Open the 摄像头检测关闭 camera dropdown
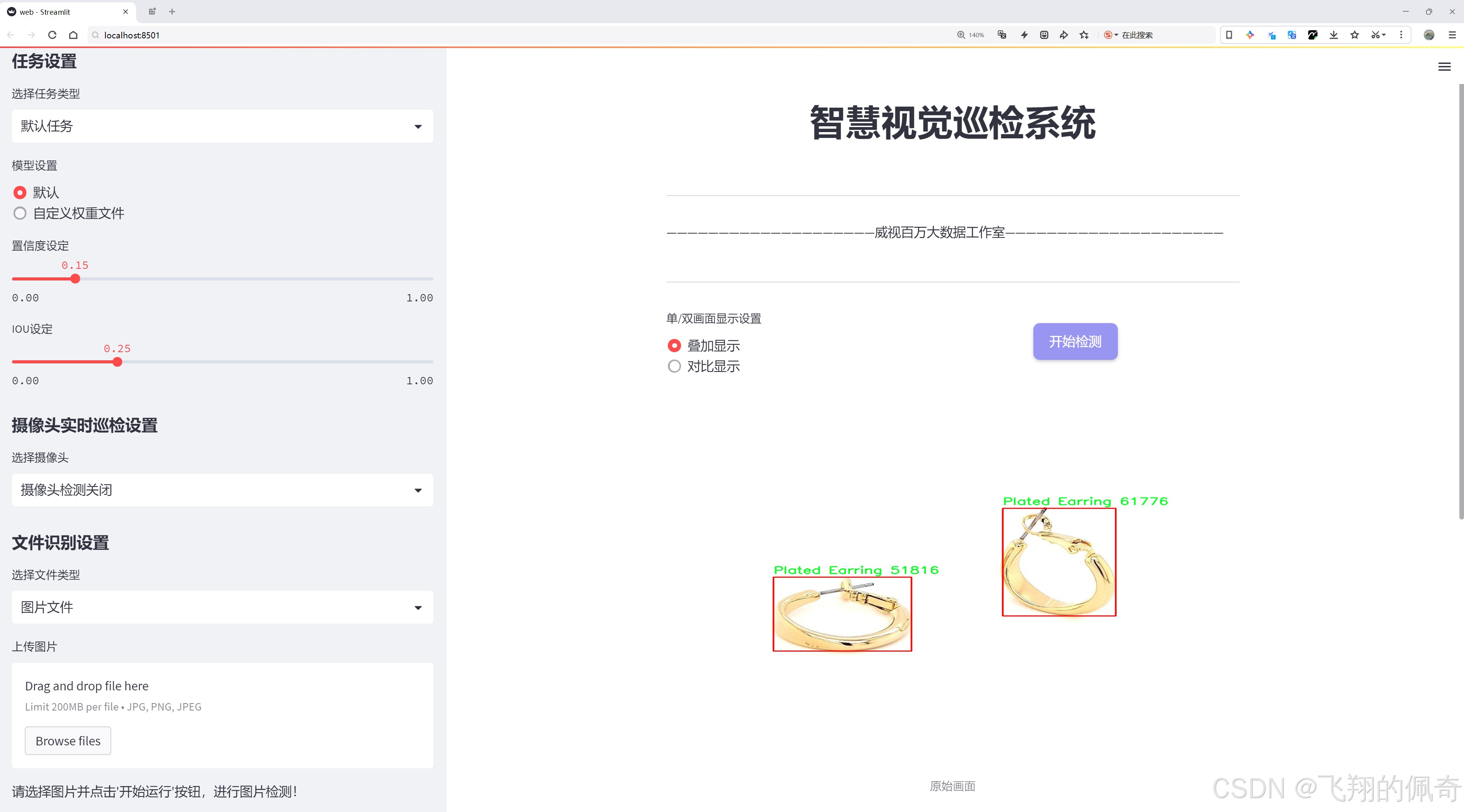 tap(222, 490)
